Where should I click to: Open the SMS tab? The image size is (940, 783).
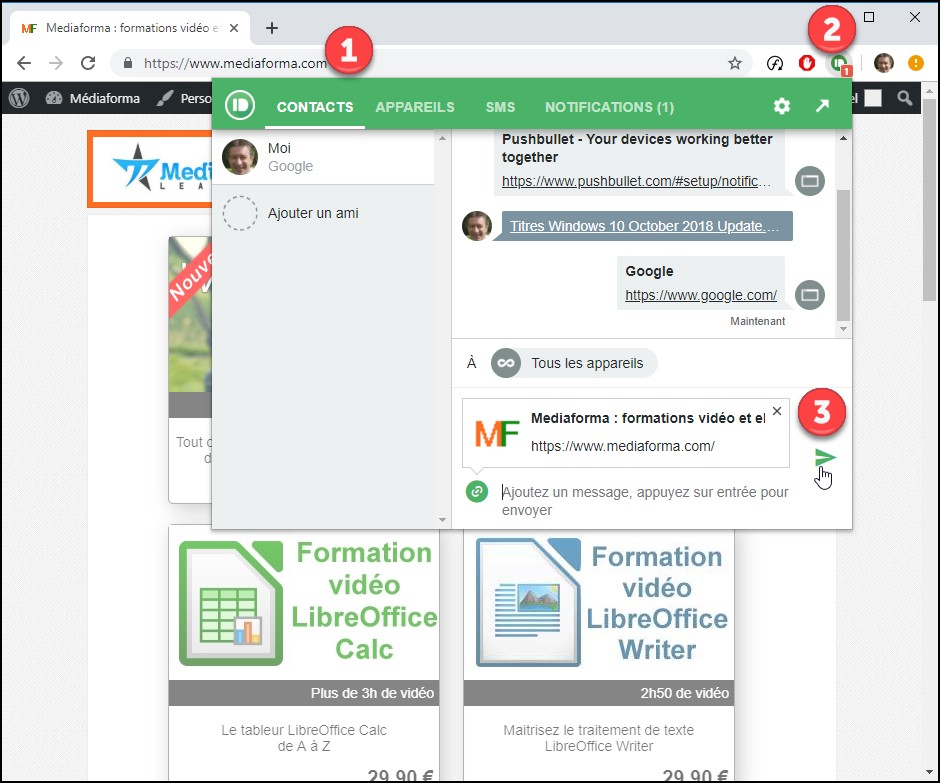pyautogui.click(x=500, y=107)
